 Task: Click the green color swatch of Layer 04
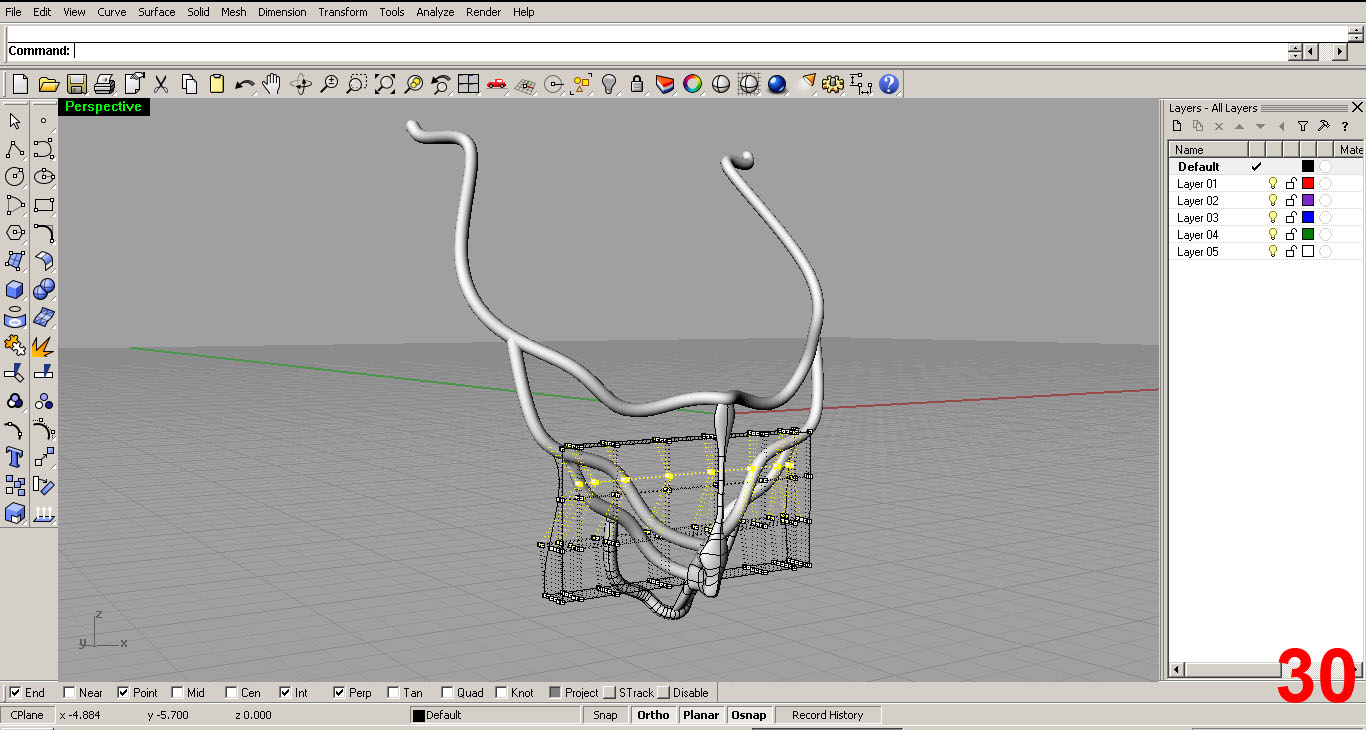click(x=1307, y=235)
